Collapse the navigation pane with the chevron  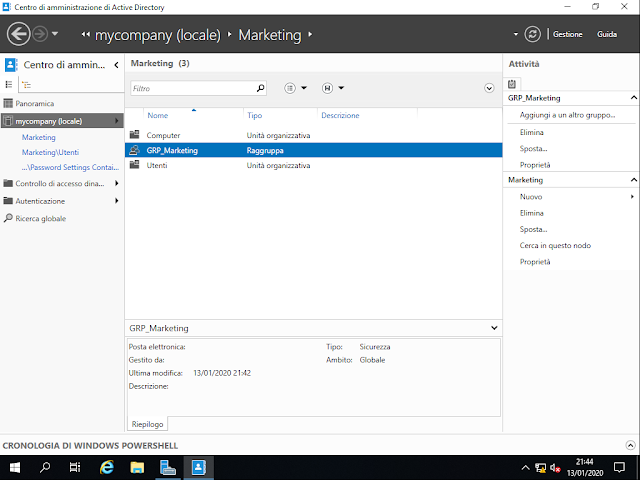click(116, 65)
